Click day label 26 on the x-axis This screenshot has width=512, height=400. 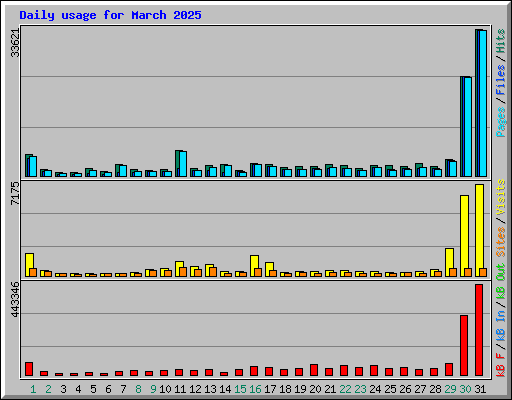(x=405, y=389)
